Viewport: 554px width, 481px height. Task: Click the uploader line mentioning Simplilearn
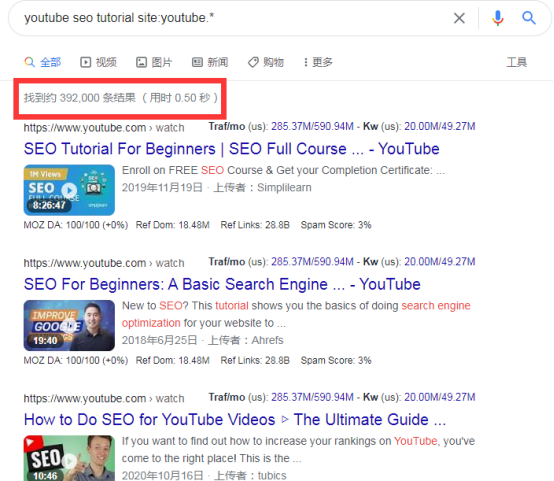click(217, 187)
